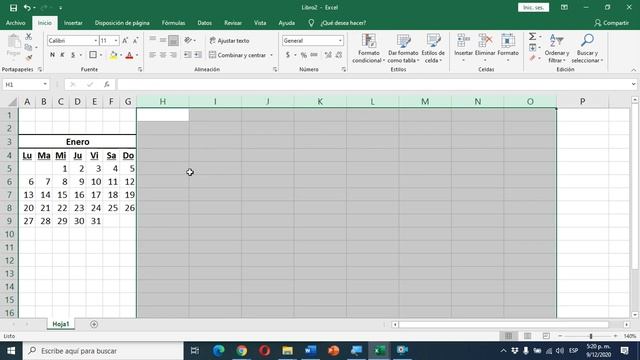Click the Format Painter brush icon

[29, 58]
